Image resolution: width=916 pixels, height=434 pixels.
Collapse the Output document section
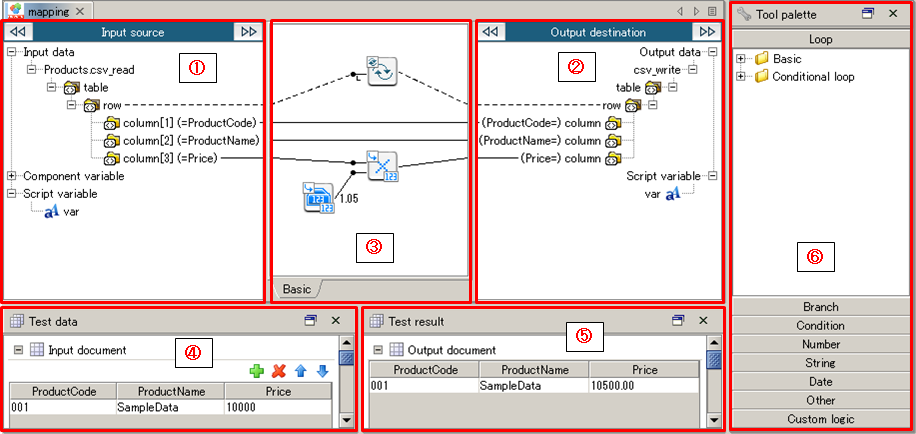click(378, 350)
